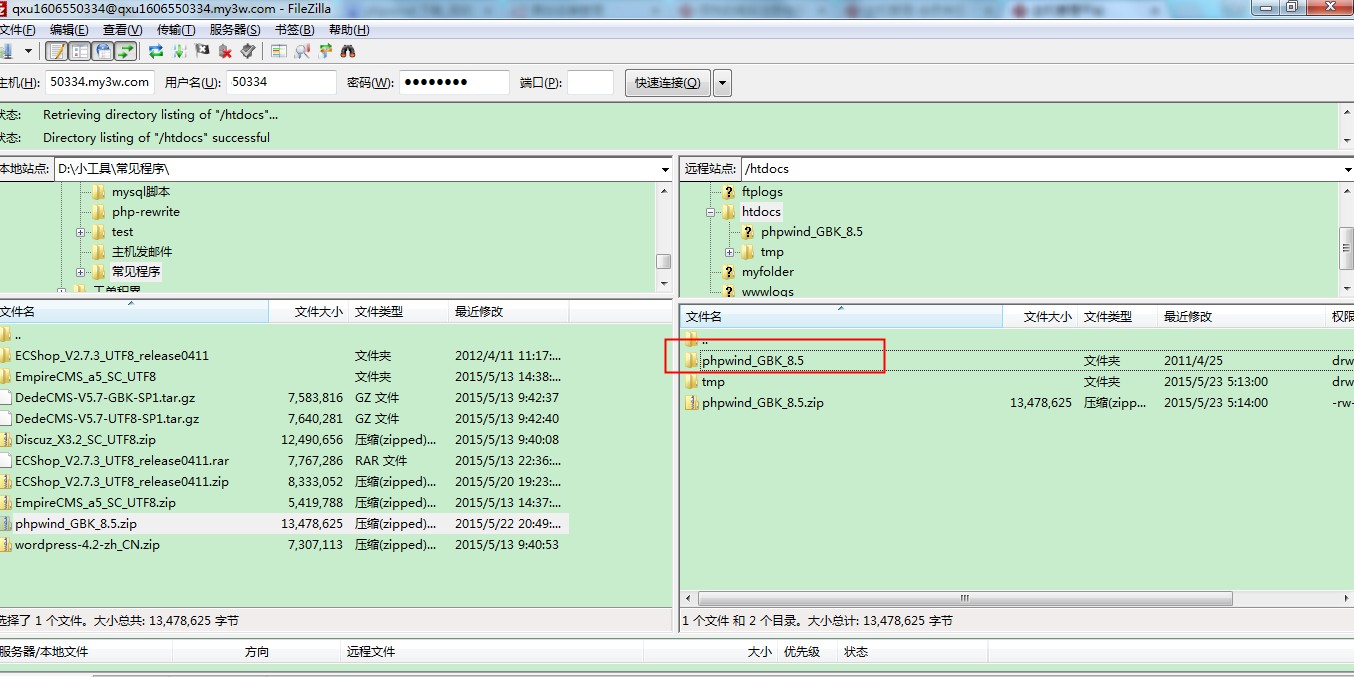Expand the test folder in local tree
1354x677 pixels.
81,232
